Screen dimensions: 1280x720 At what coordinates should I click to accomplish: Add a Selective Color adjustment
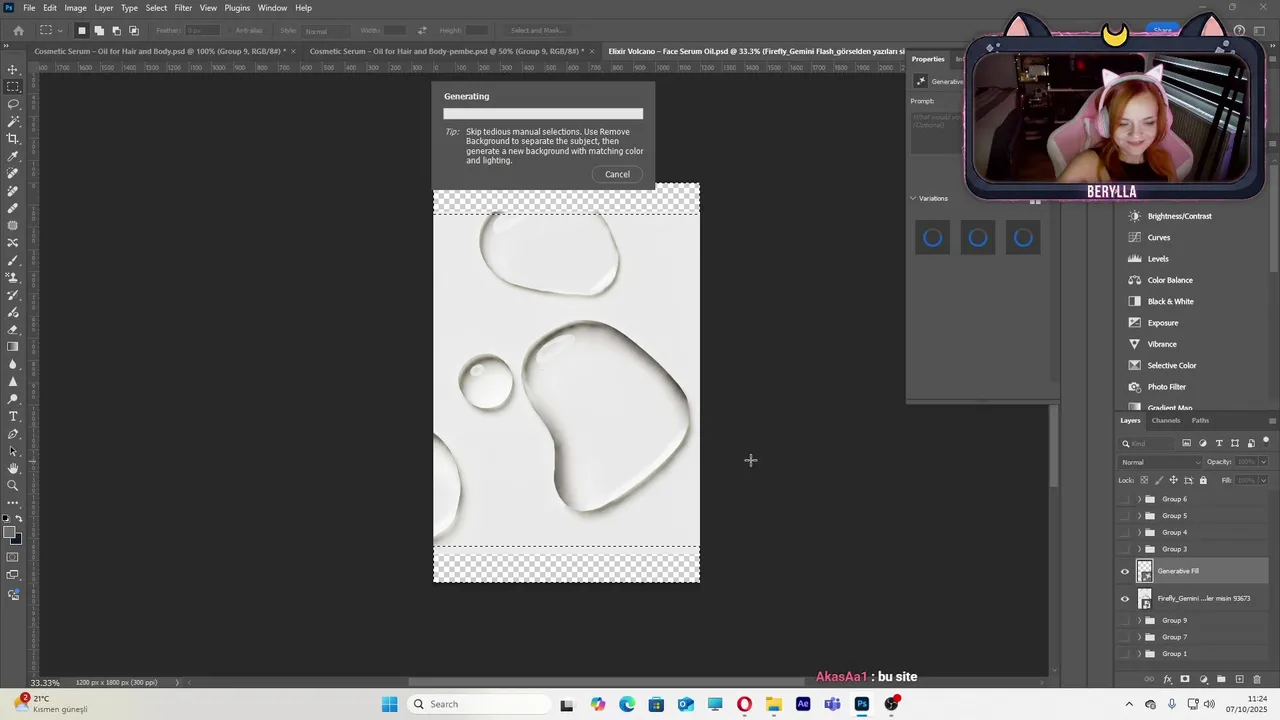tap(1172, 366)
